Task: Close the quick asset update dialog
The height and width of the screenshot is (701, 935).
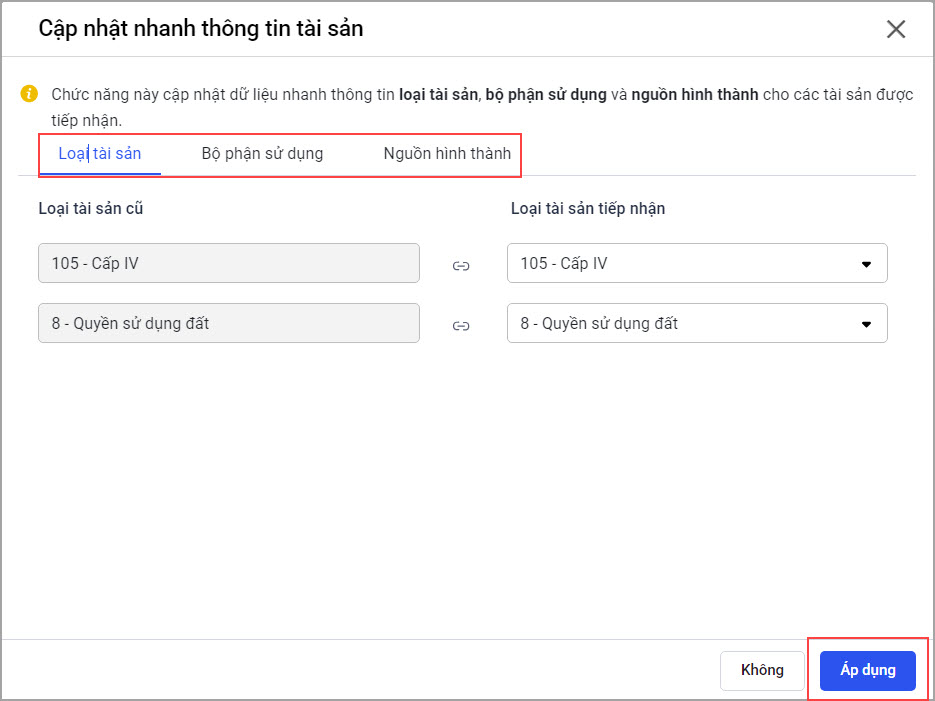Action: [896, 29]
